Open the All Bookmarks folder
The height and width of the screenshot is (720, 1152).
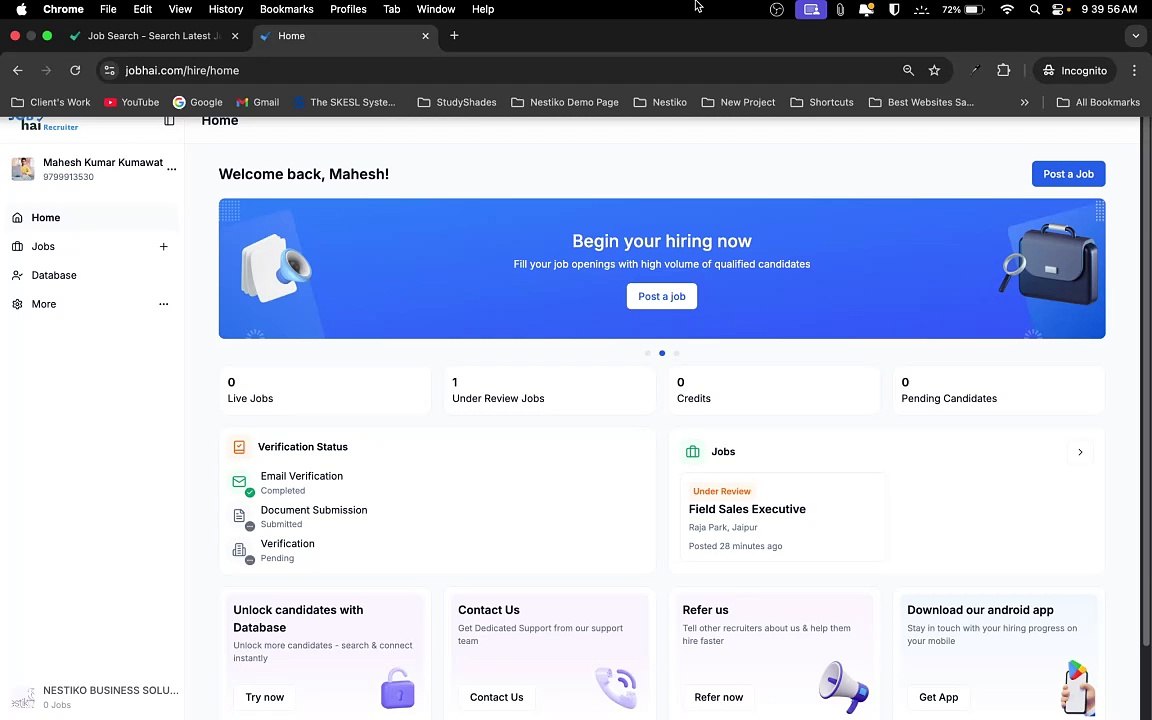(x=1098, y=102)
